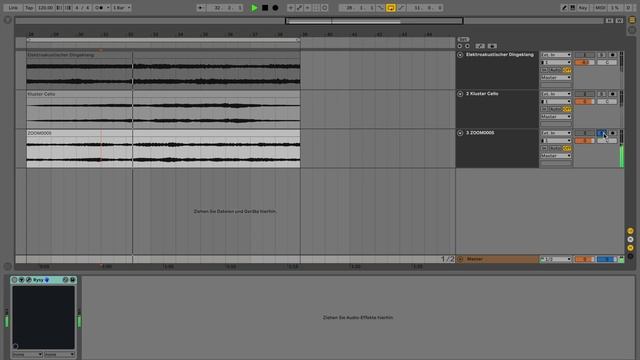Toggle Track Delay section show button
The width and height of the screenshot is (640, 360).
(630, 256)
